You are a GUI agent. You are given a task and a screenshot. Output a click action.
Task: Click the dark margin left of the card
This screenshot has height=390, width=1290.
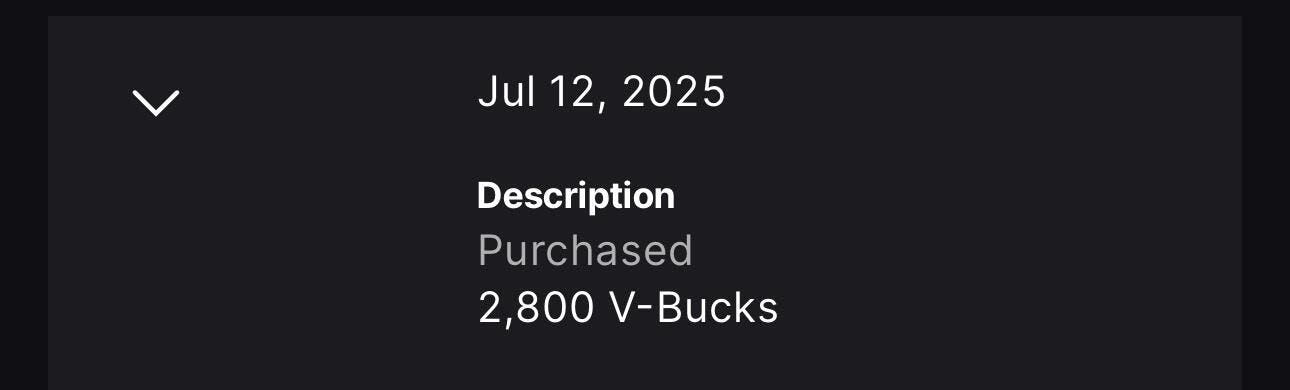(x=24, y=200)
